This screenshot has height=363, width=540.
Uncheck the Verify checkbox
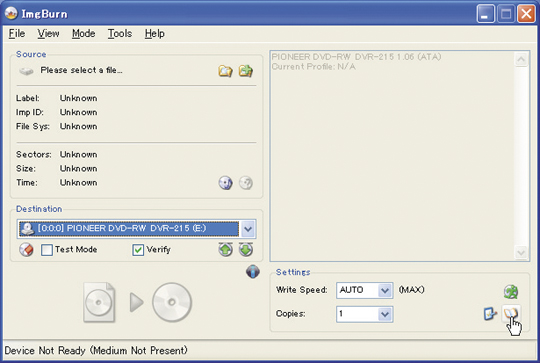[x=138, y=250]
